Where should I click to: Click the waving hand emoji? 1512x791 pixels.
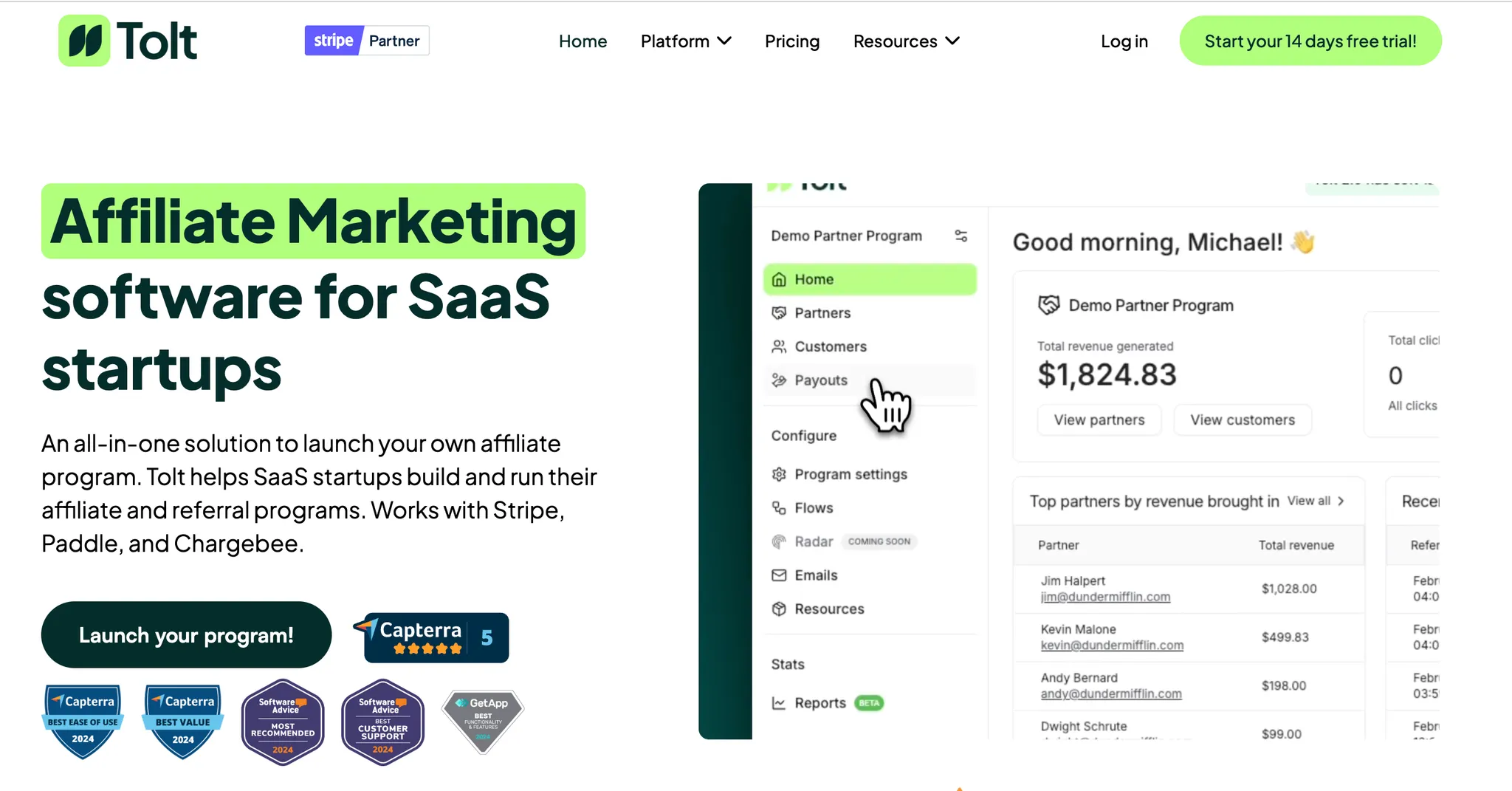[1303, 242]
